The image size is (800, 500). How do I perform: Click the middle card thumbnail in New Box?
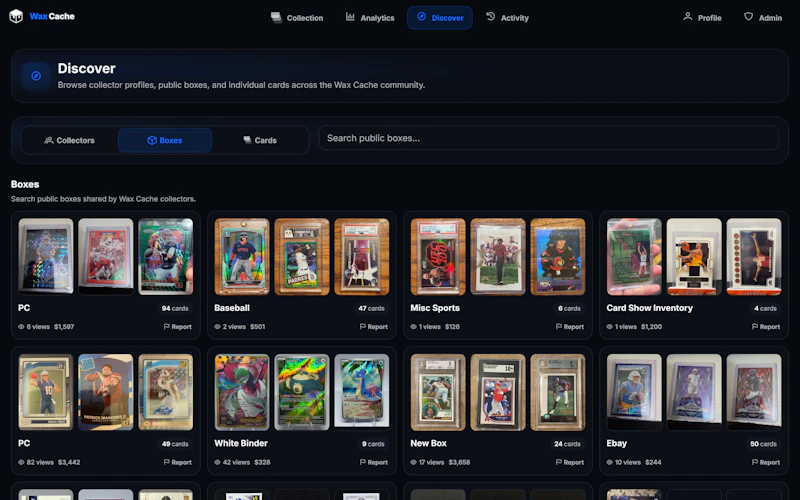coord(497,392)
